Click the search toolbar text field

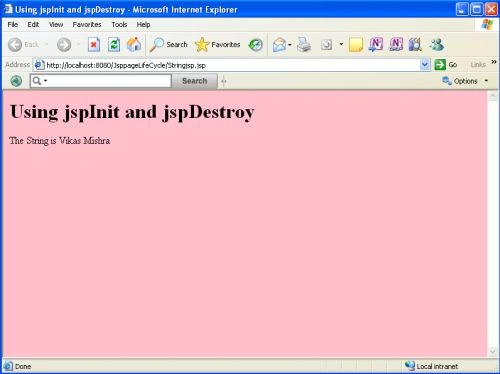(x=101, y=81)
